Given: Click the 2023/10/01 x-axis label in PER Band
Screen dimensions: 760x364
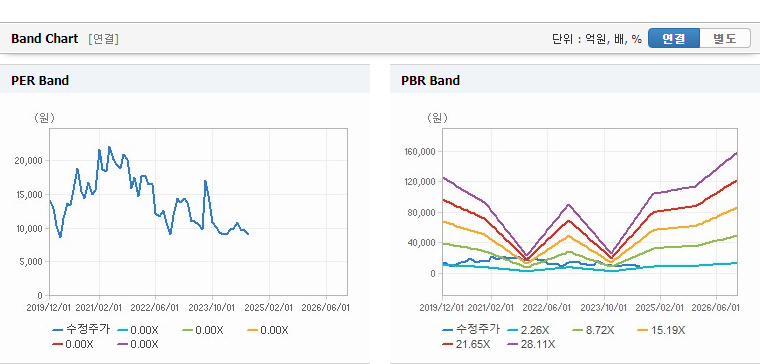Looking at the screenshot, I should pyautogui.click(x=212, y=307).
